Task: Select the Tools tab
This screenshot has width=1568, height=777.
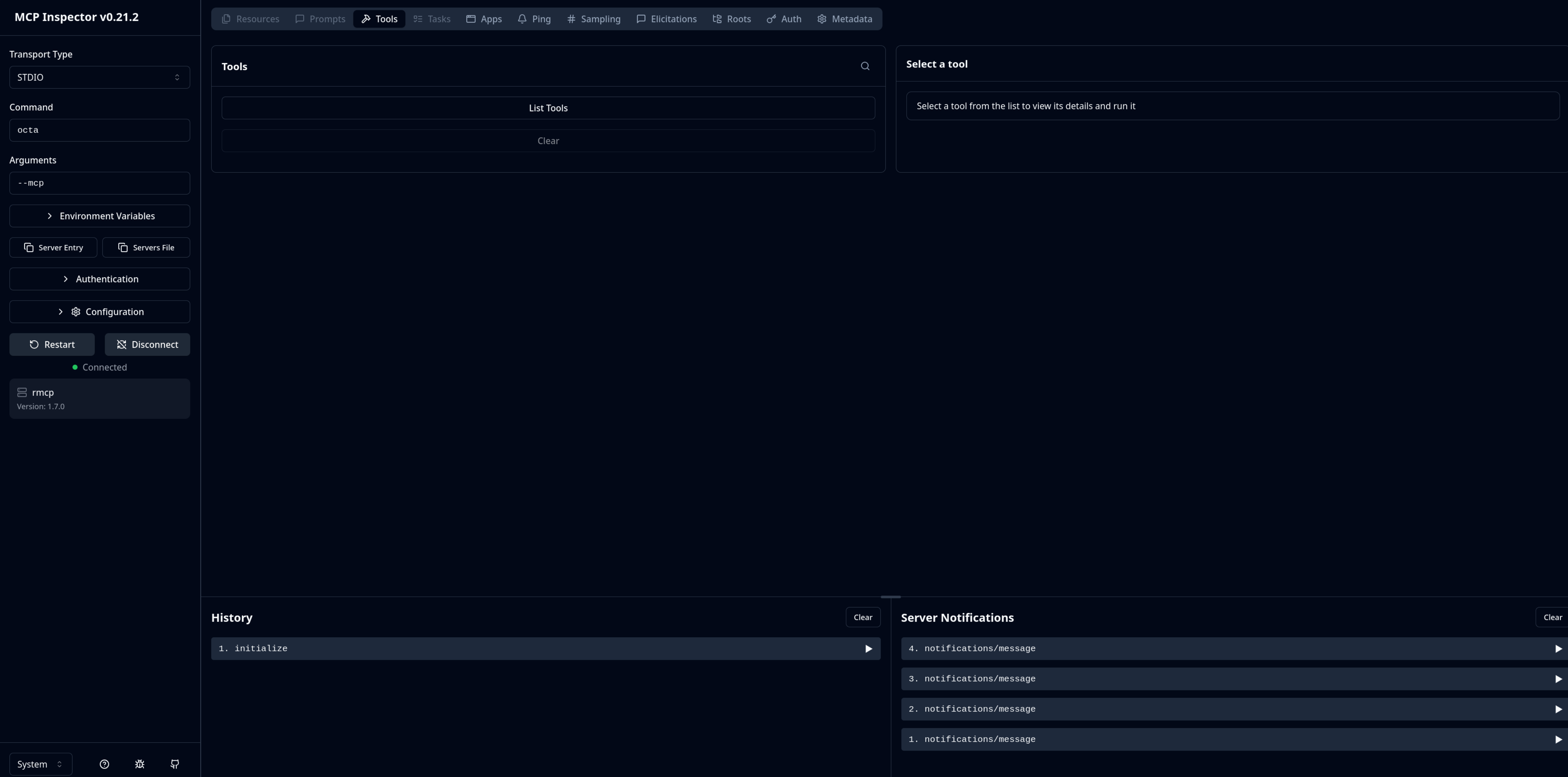Action: click(379, 19)
